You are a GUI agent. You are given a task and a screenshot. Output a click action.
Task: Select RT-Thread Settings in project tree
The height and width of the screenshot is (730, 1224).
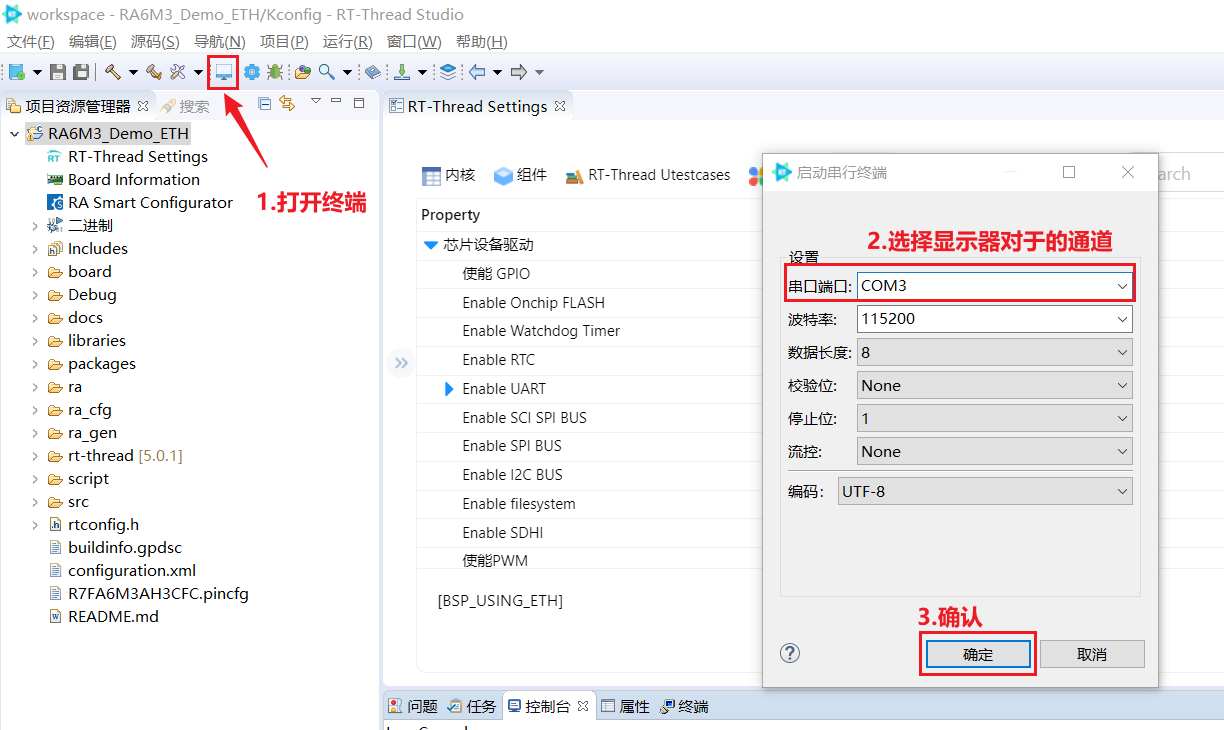coord(127,157)
